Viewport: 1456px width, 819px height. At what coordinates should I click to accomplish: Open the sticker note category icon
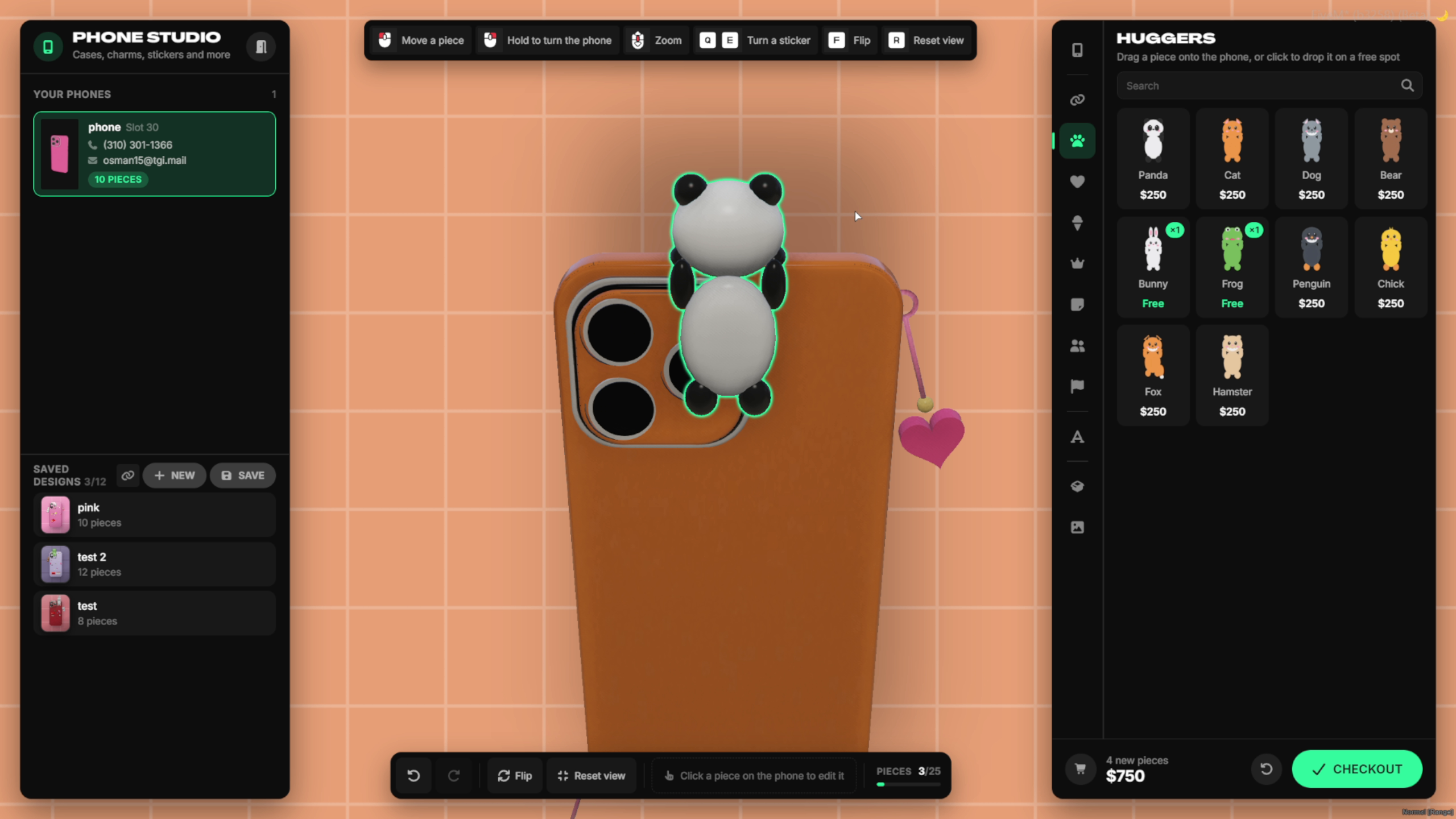(x=1077, y=305)
